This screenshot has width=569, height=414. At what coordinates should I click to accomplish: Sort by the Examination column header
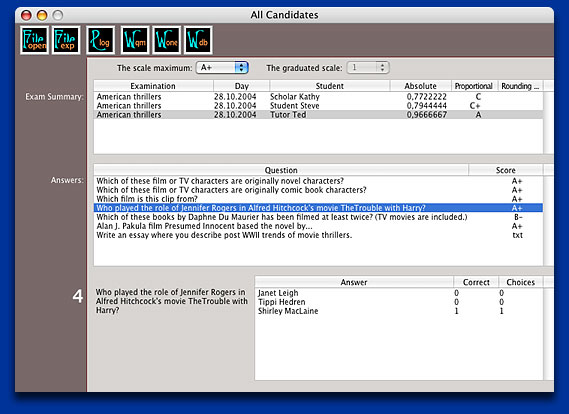tap(153, 86)
